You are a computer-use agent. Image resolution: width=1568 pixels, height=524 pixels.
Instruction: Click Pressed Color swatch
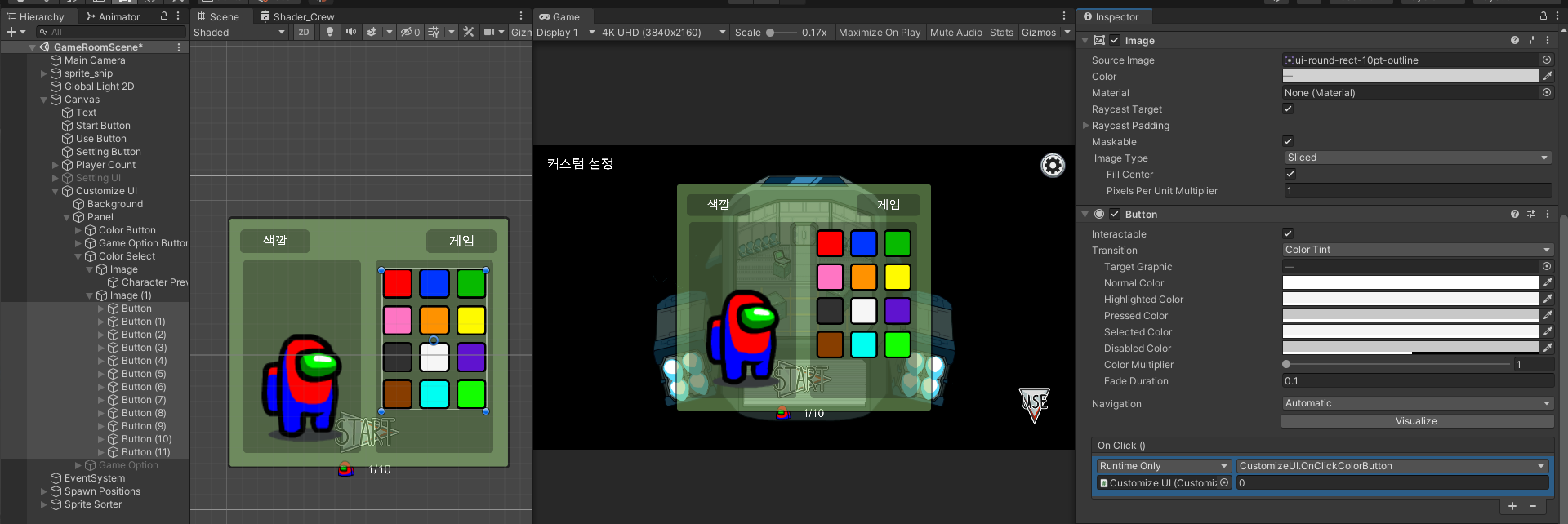(1410, 315)
